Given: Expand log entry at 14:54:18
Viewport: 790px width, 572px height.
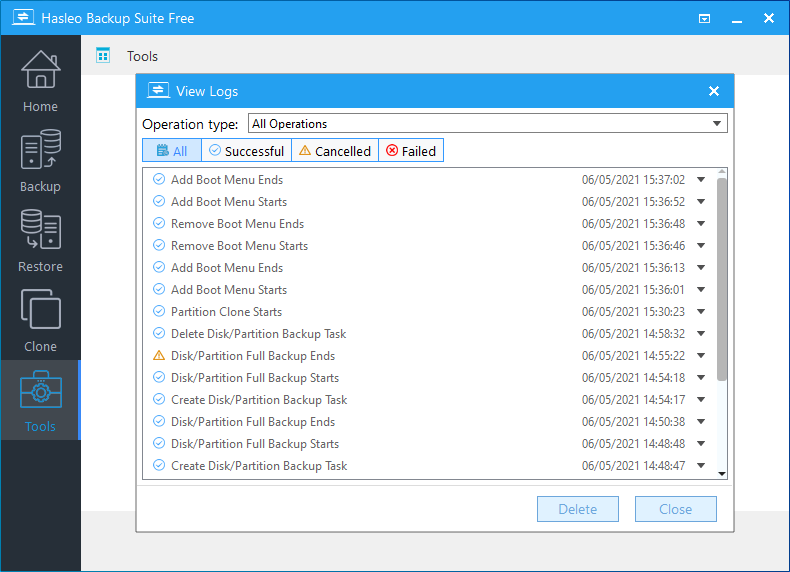Looking at the screenshot, I should point(701,377).
